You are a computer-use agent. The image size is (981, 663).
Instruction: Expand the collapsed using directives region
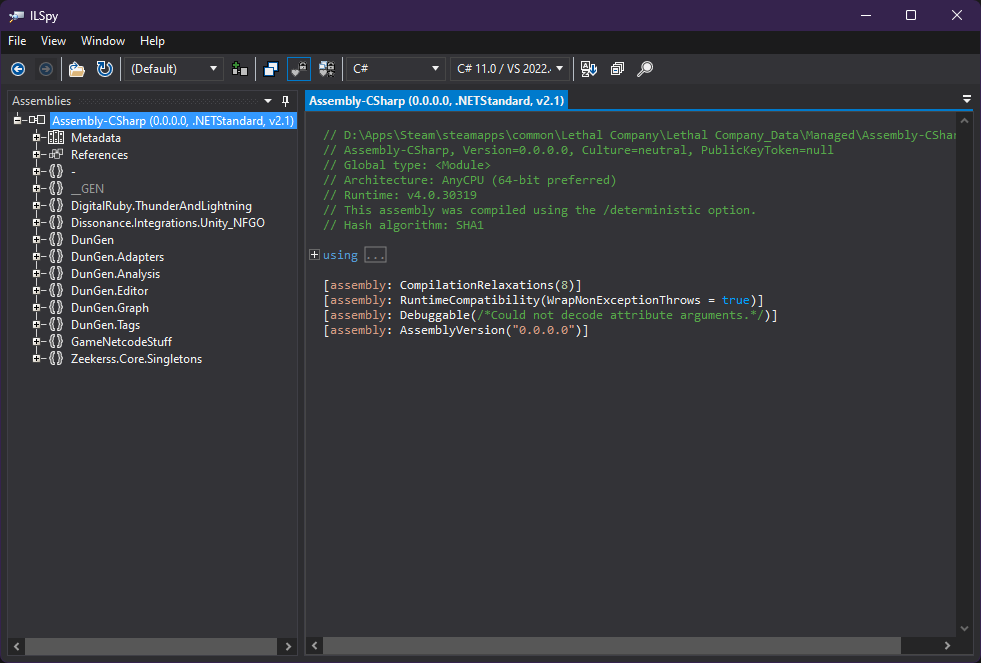click(314, 255)
